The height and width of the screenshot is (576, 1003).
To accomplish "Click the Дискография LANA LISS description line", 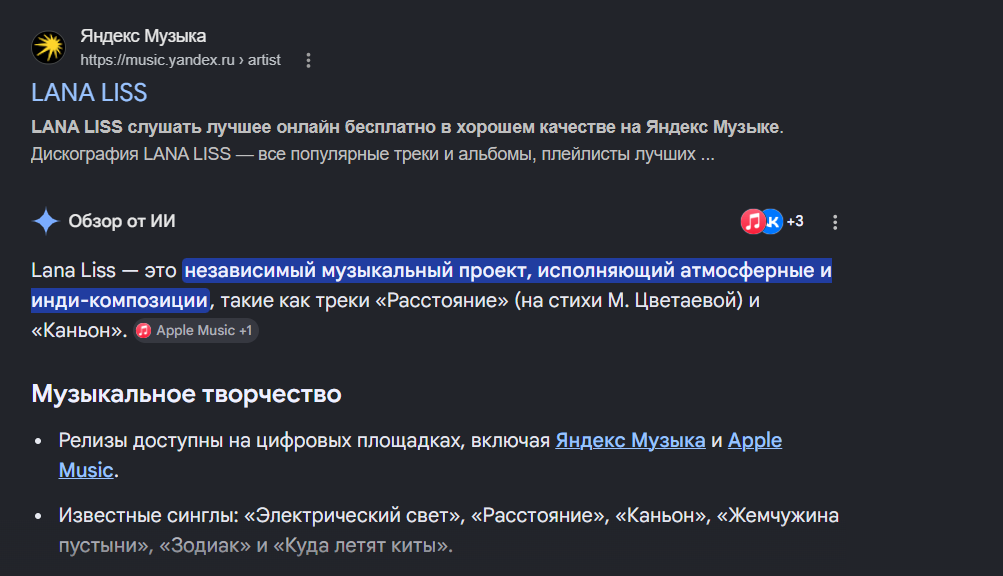I will (x=372, y=154).
